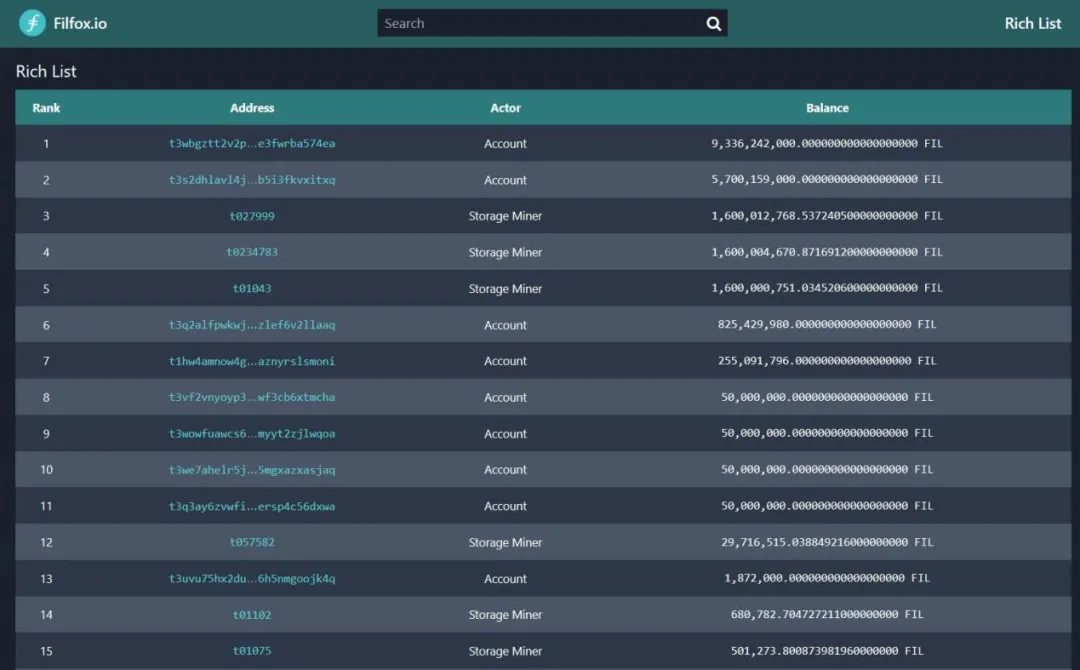This screenshot has width=1080, height=670.
Task: Click the search magnifier icon
Action: coord(714,23)
